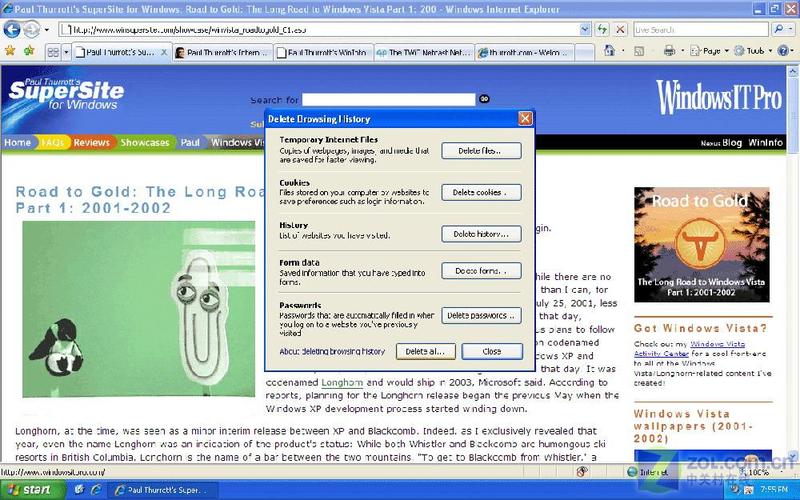
Task: Open the Quick Tabs grid icon
Action: coord(53,52)
